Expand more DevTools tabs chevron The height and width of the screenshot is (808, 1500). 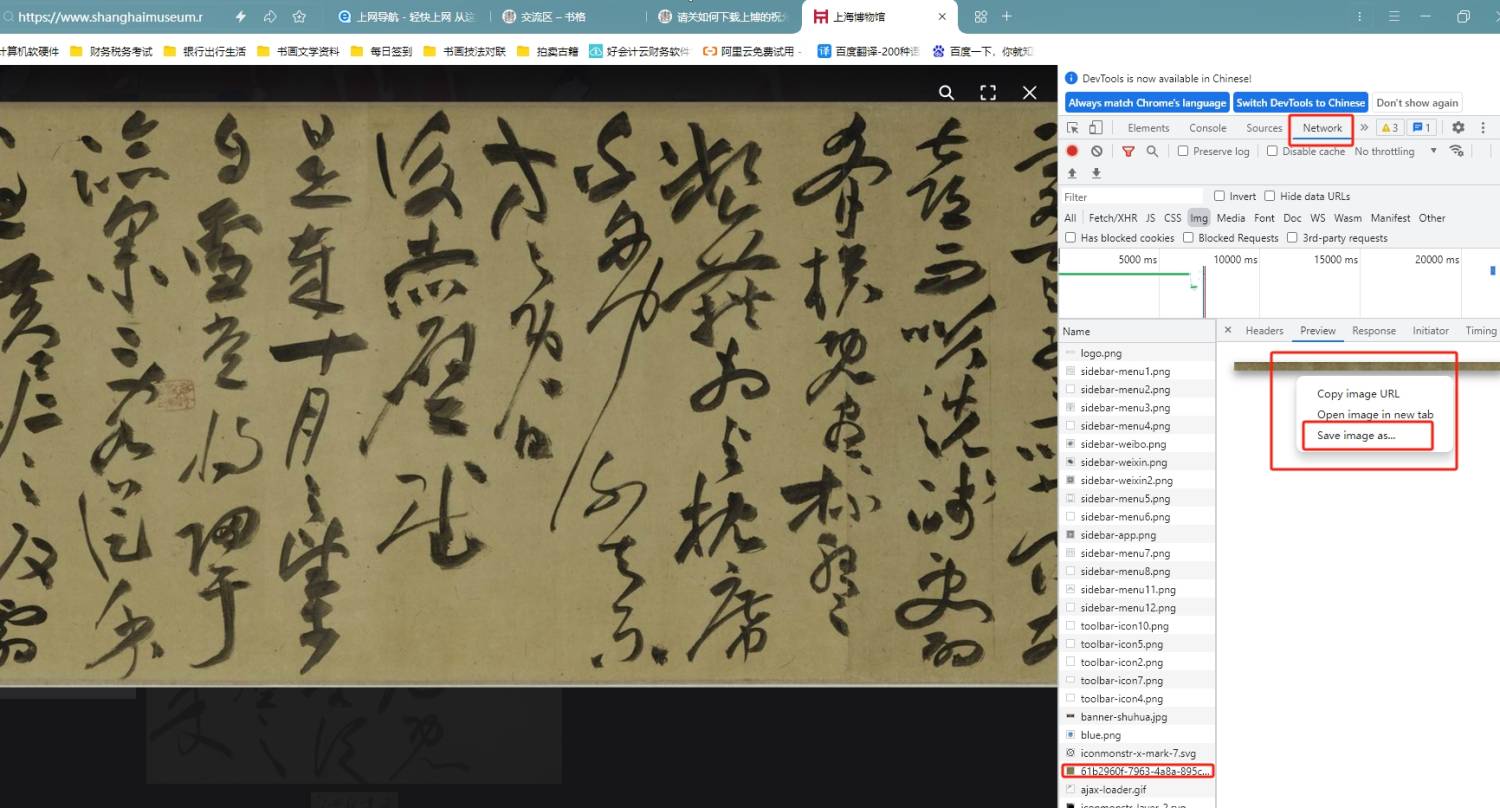[1364, 128]
